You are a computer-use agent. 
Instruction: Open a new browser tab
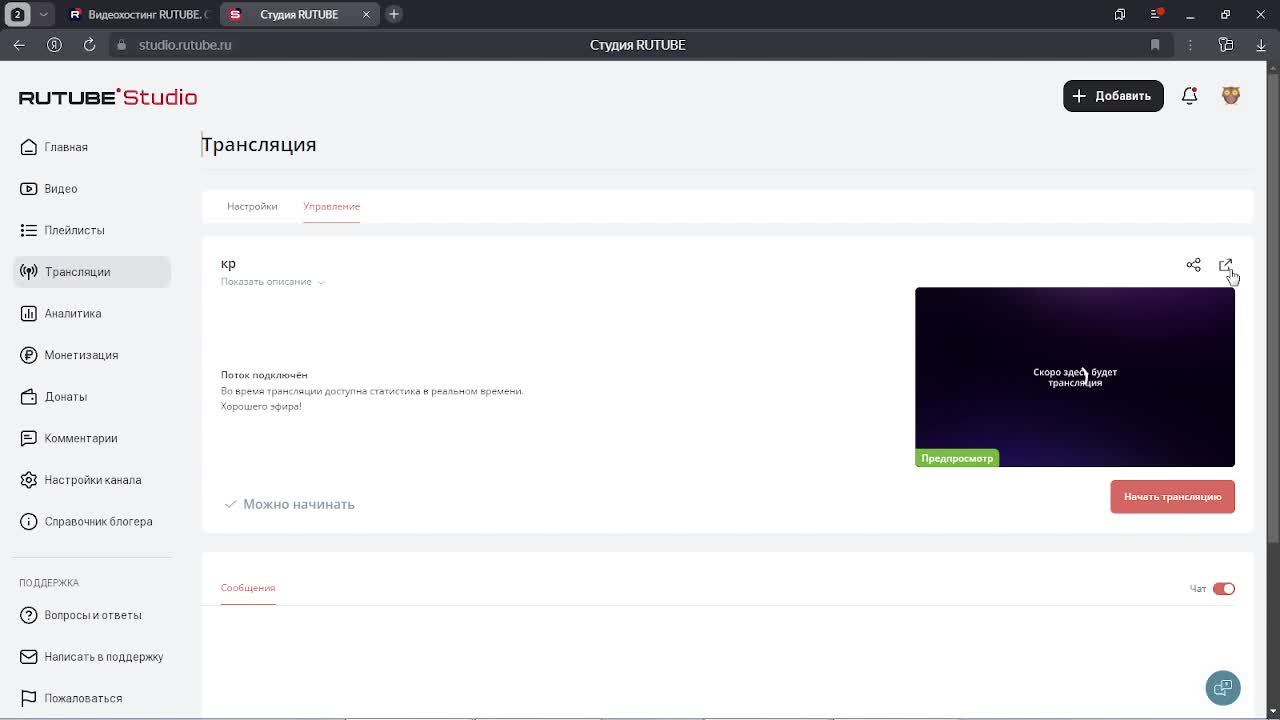coord(394,14)
